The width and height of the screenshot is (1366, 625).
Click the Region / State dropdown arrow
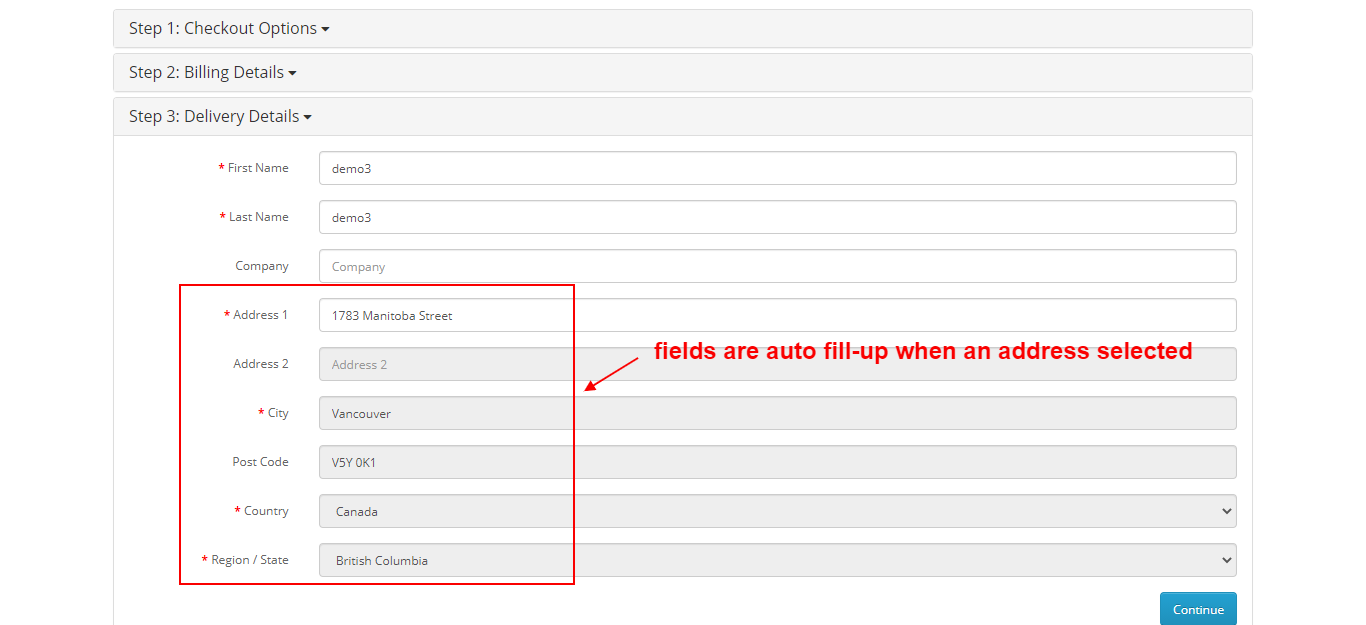(x=1227, y=560)
